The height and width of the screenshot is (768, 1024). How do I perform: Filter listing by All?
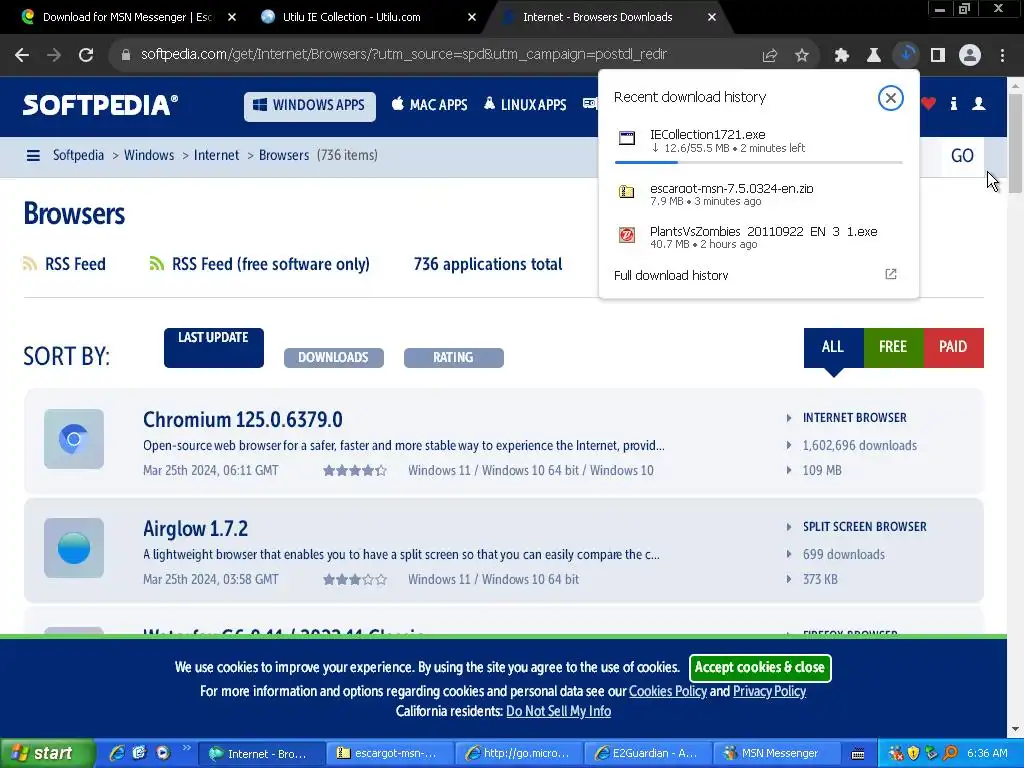click(x=833, y=347)
